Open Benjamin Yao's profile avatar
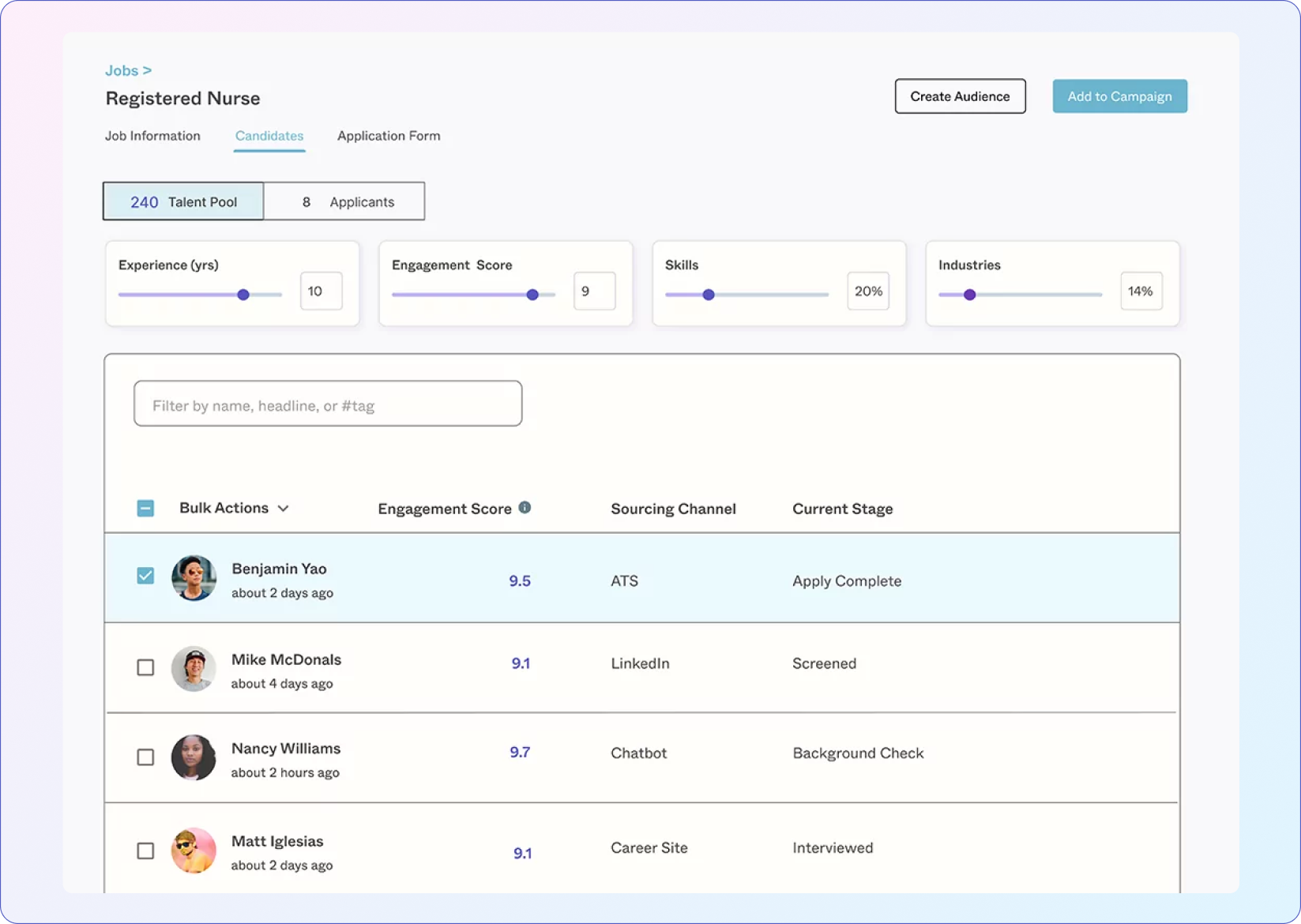Image resolution: width=1301 pixels, height=924 pixels. [194, 578]
